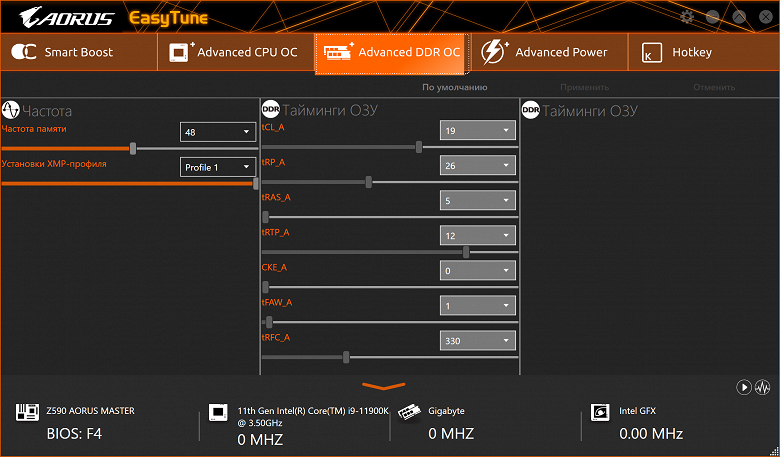Expand the tRTP_A dropdown showing 12
This screenshot has height=457, width=780.
click(x=478, y=235)
